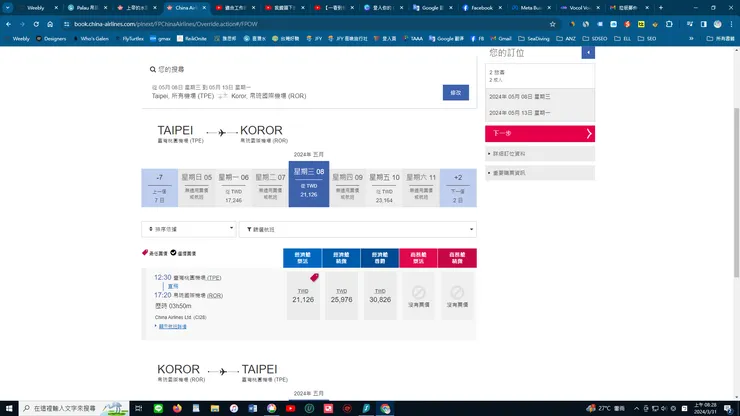Open the browser home page icon
Image resolution: width=740 pixels, height=416 pixels.
pyautogui.click(x=50, y=24)
